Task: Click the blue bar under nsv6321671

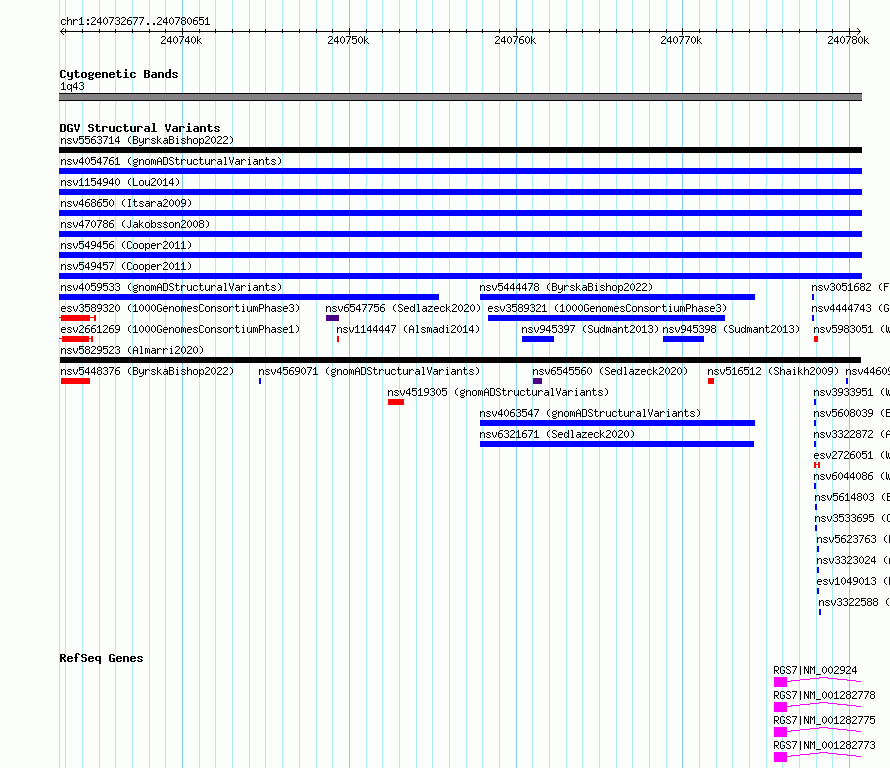Action: [x=617, y=444]
